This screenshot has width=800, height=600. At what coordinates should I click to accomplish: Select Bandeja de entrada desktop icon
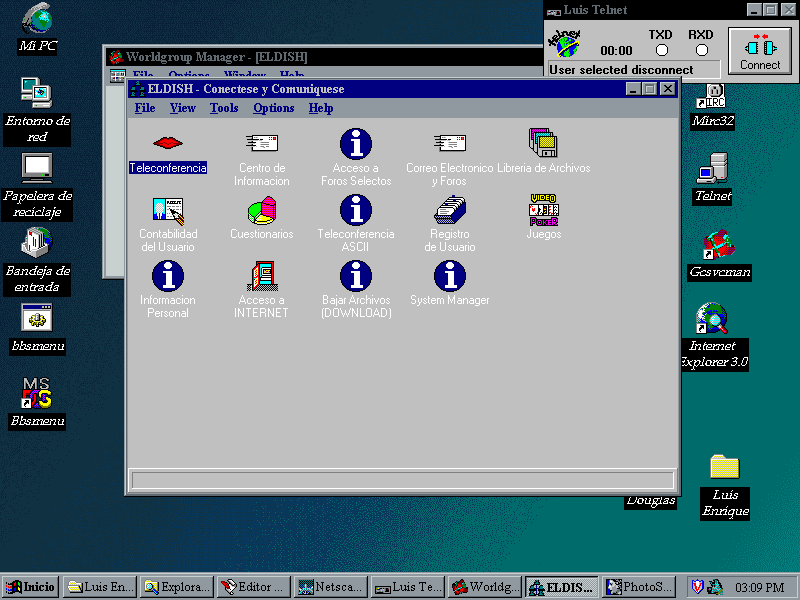[x=37, y=242]
